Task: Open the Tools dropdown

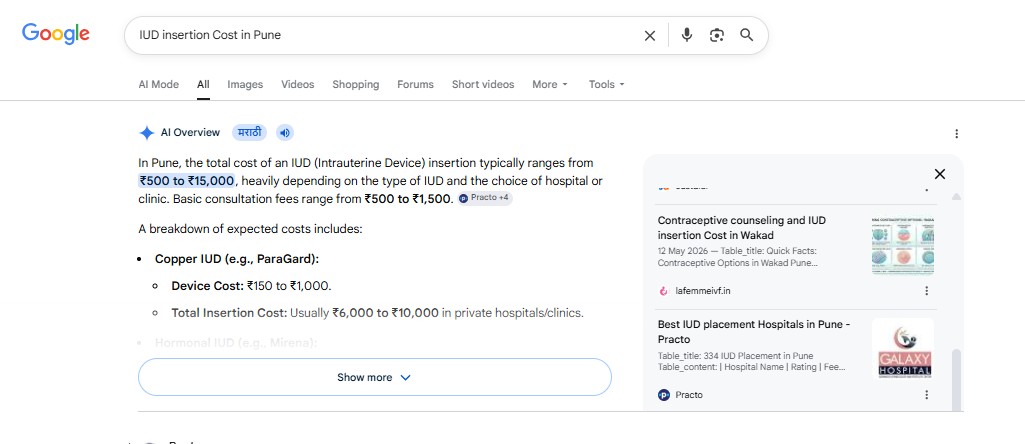Action: (x=607, y=84)
